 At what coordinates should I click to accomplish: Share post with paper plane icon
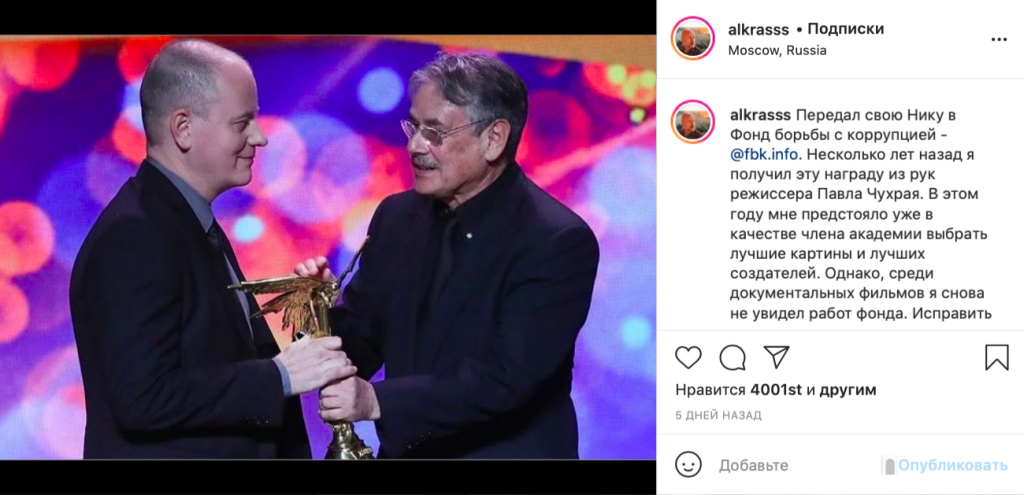[776, 357]
